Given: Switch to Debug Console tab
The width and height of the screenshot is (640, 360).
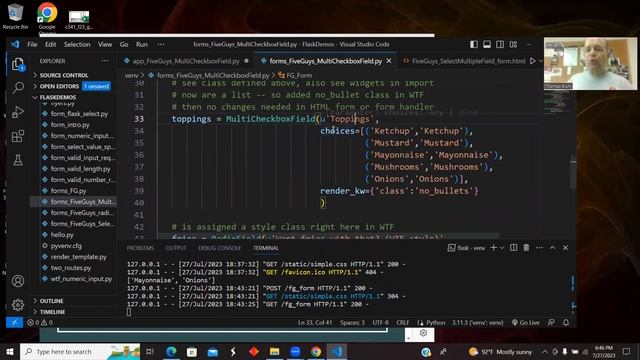Looking at the screenshot, I should point(220,248).
